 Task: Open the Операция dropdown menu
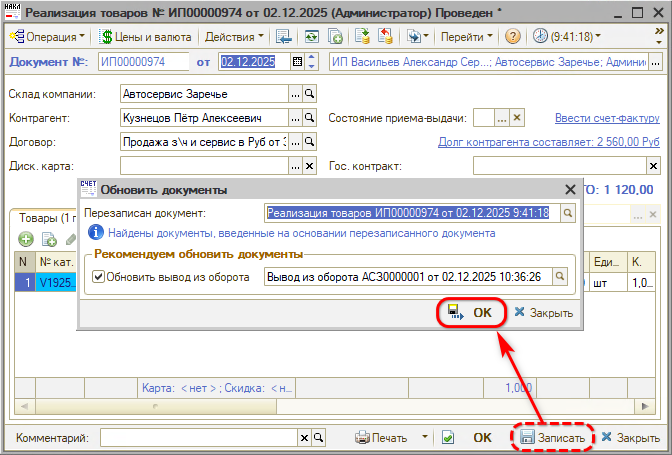[x=46, y=36]
